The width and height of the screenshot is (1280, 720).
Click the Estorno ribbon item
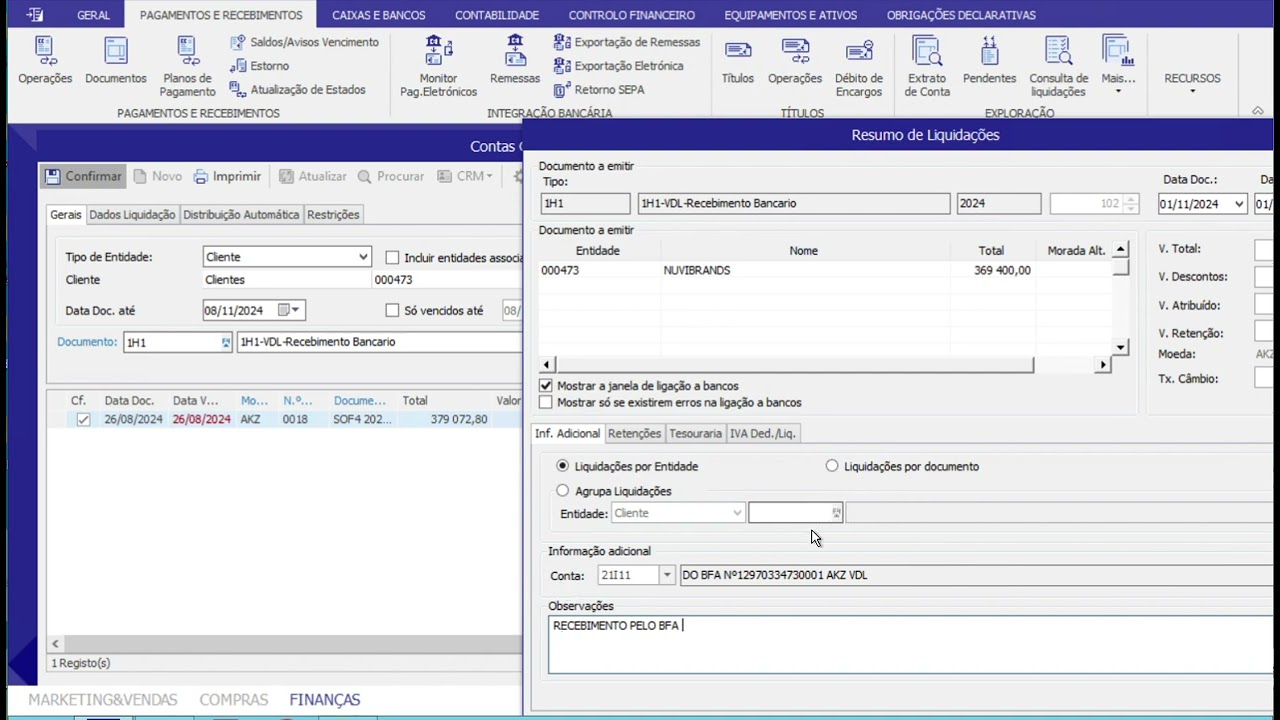pos(259,66)
